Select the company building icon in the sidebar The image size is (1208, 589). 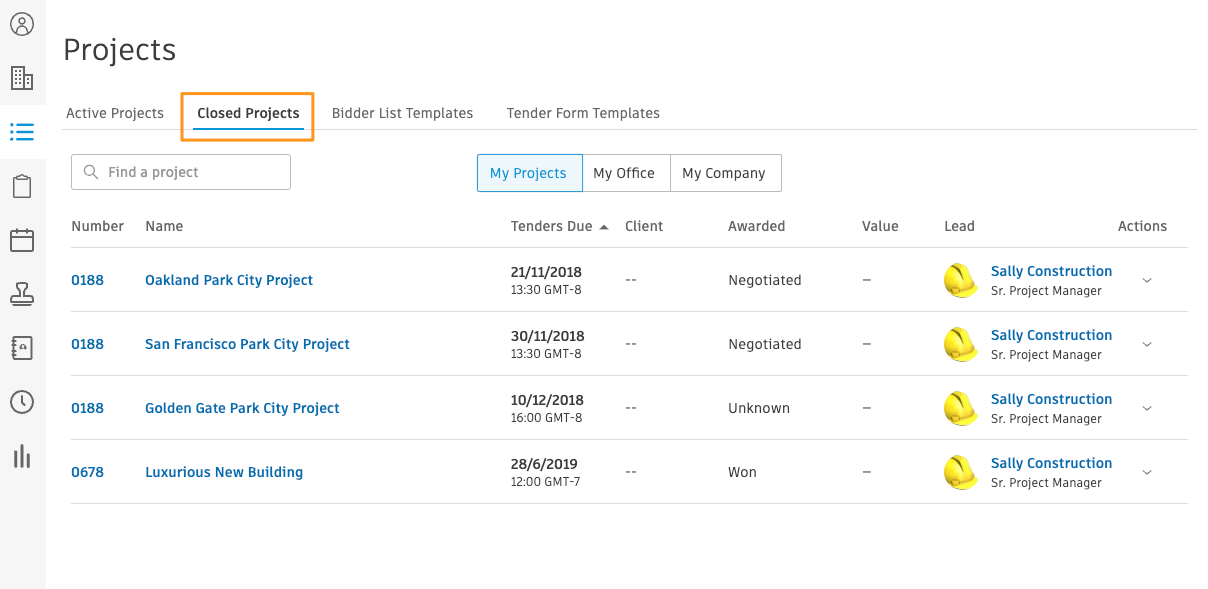23,77
